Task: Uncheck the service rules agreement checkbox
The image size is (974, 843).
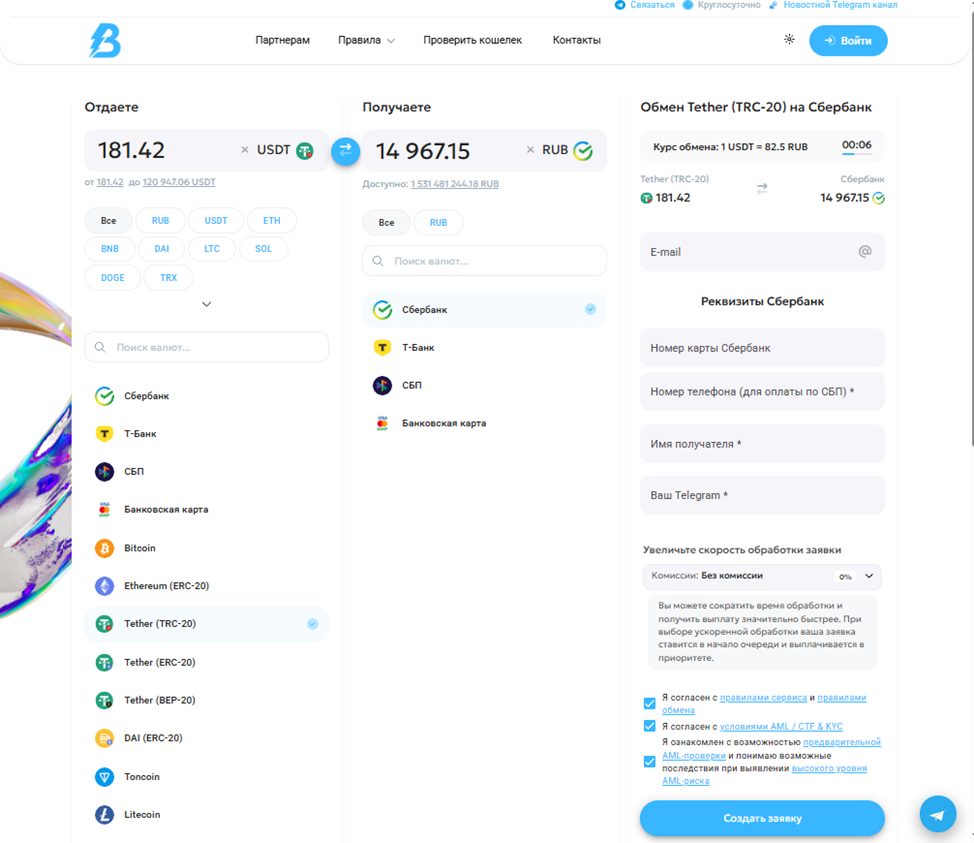Action: [649, 703]
